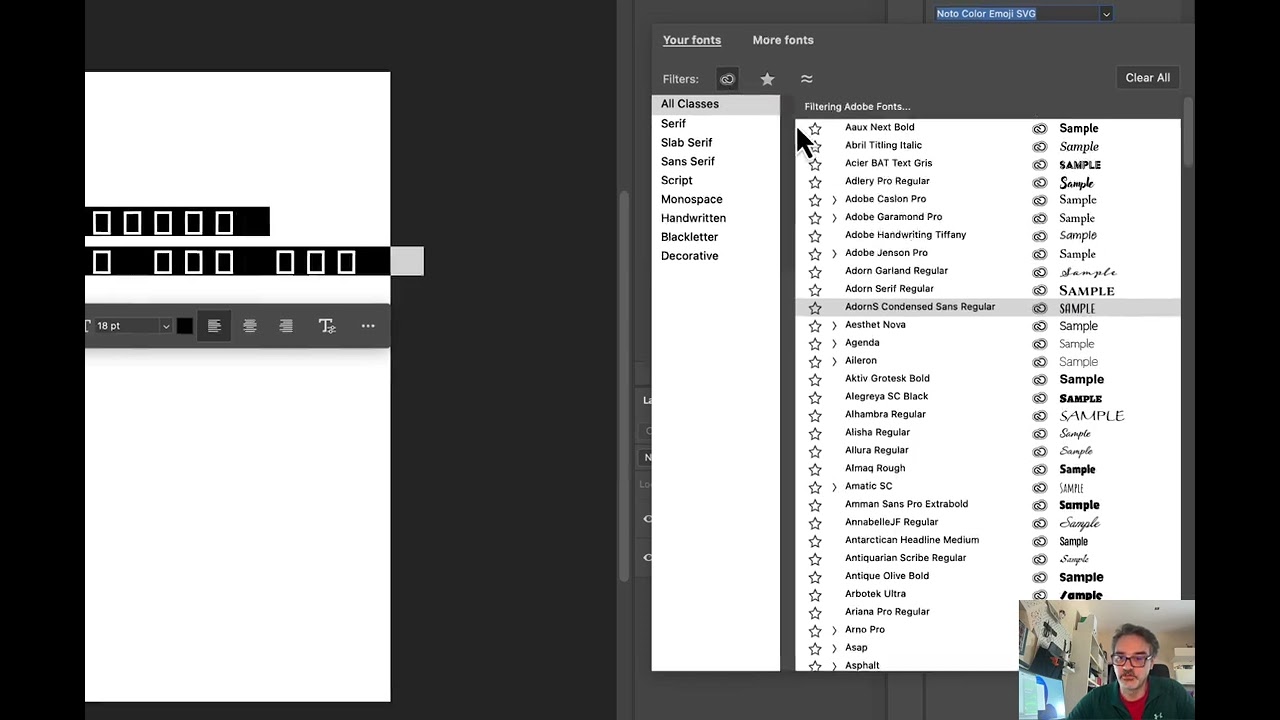Switch to the More fonts tab

(782, 40)
